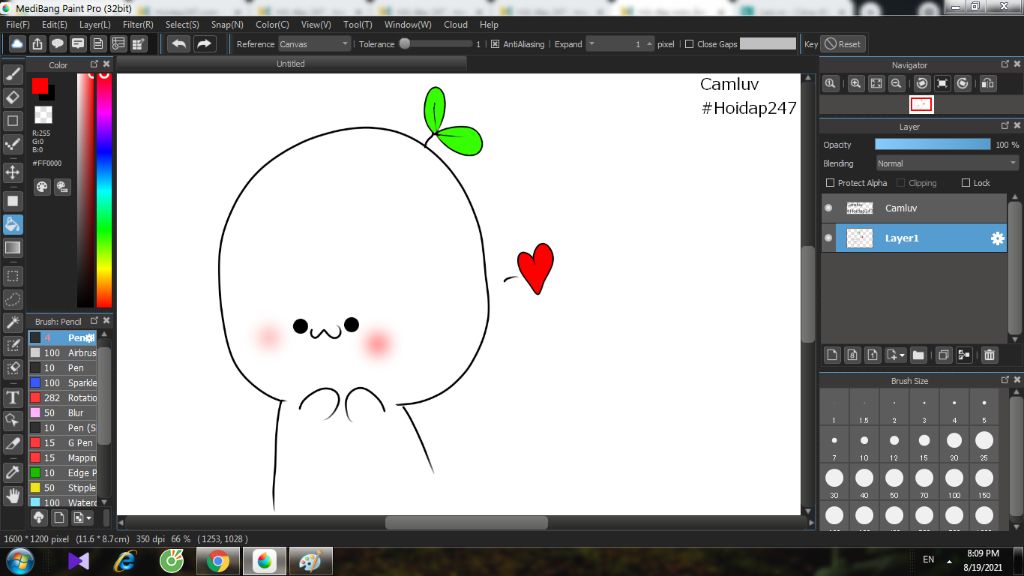
Task: Adjust the Tolerance slider
Action: [436, 44]
